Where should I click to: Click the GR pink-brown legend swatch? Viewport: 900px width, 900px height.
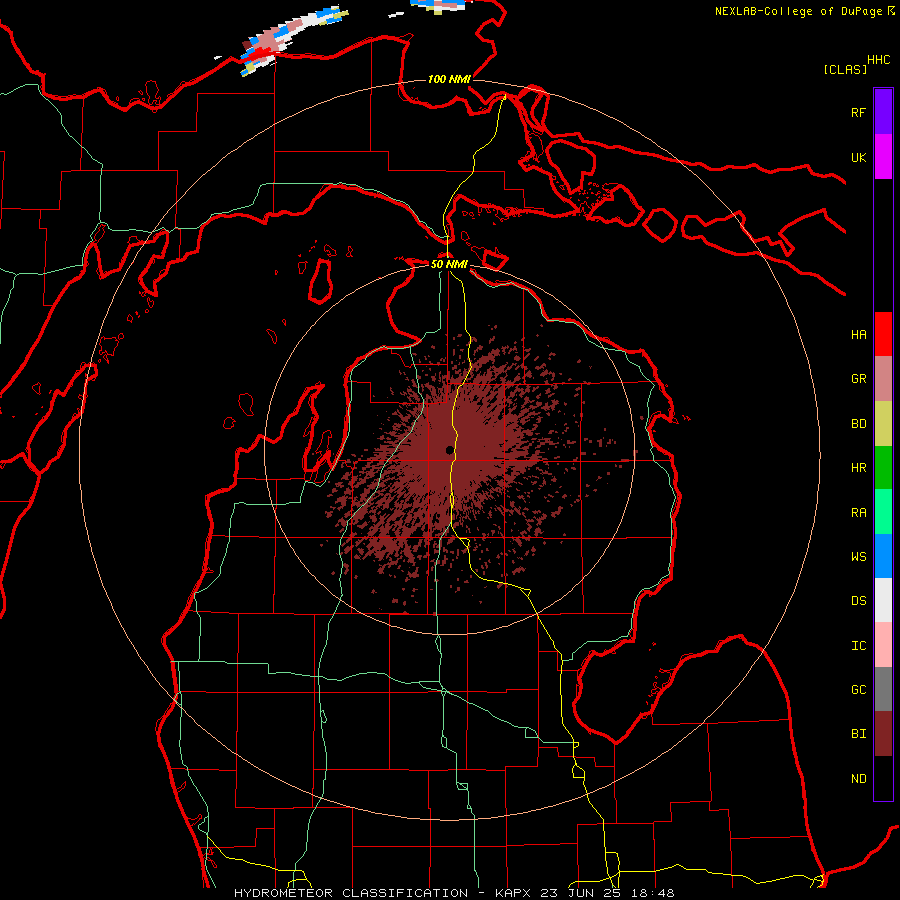coord(883,379)
